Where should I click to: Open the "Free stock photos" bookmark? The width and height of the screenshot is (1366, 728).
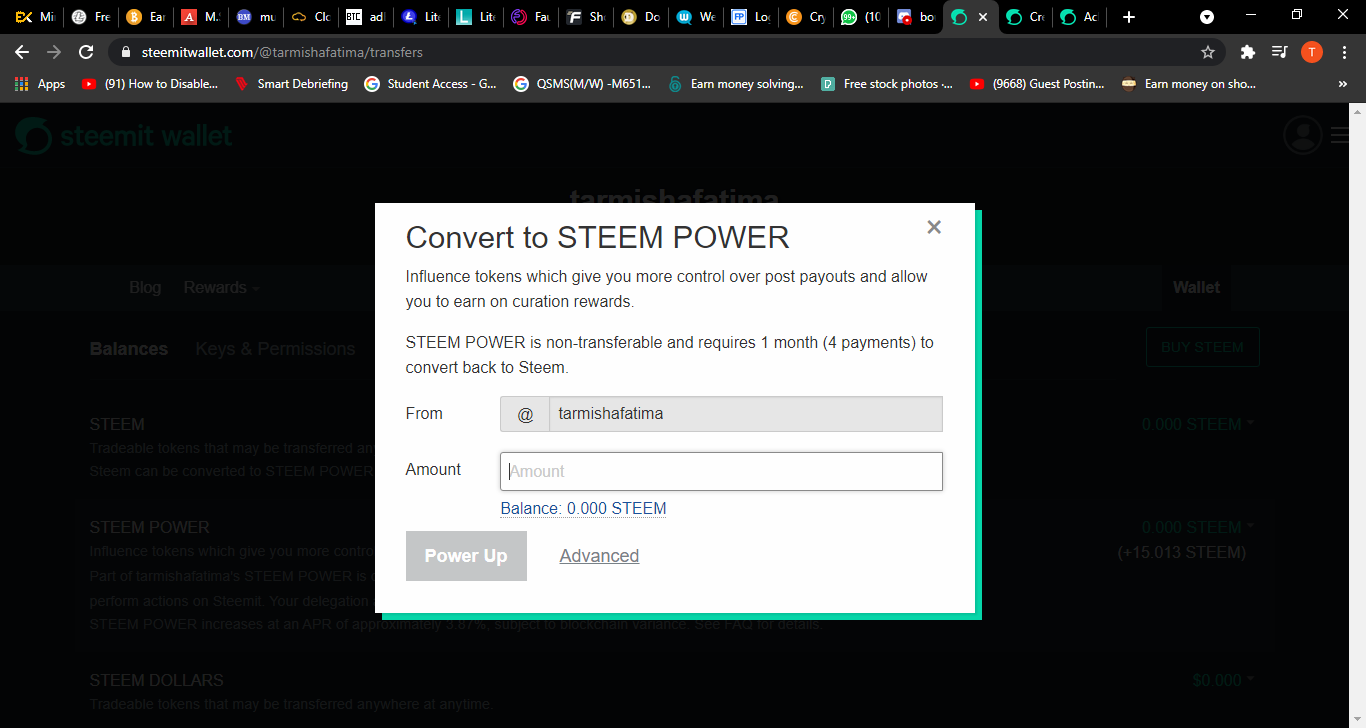(887, 84)
